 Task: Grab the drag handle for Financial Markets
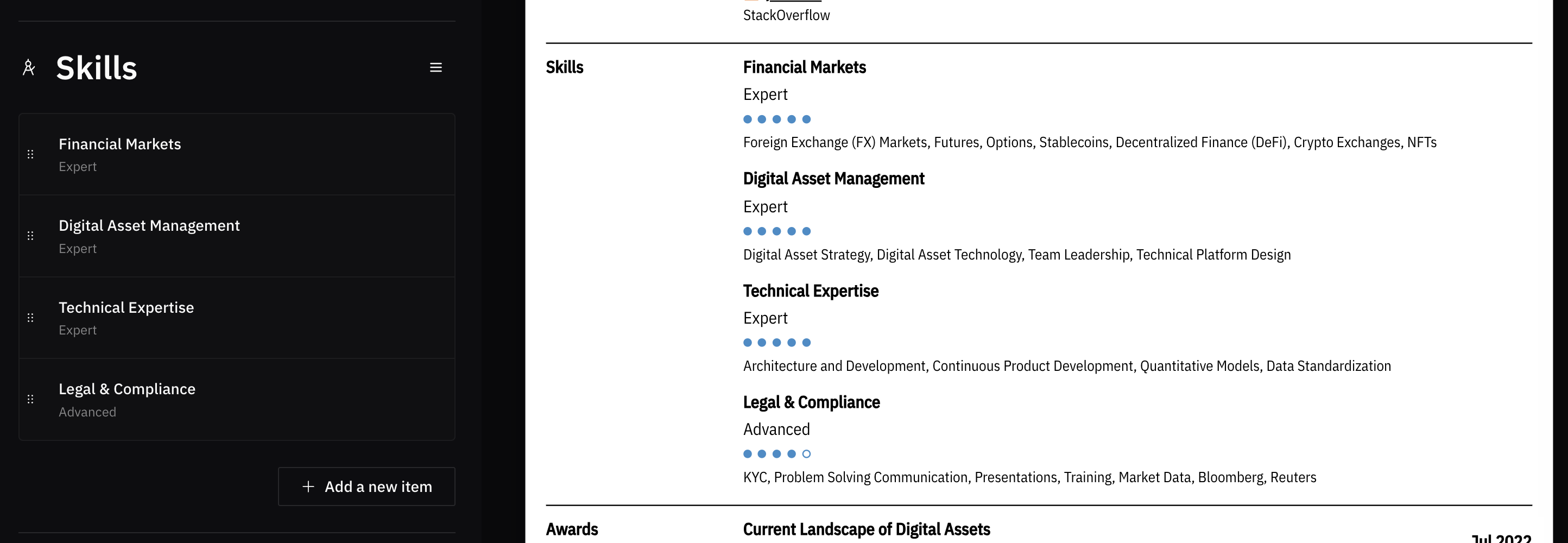tap(30, 155)
